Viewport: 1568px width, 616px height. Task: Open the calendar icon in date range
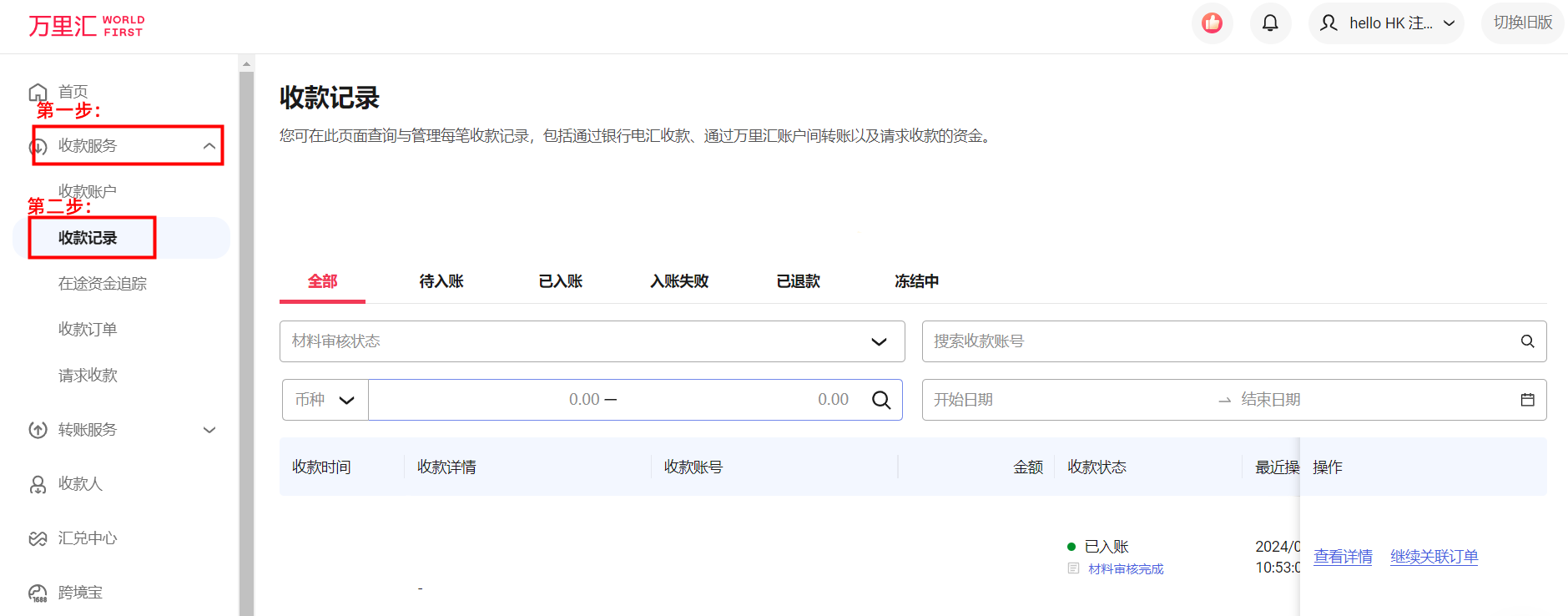pos(1527,400)
